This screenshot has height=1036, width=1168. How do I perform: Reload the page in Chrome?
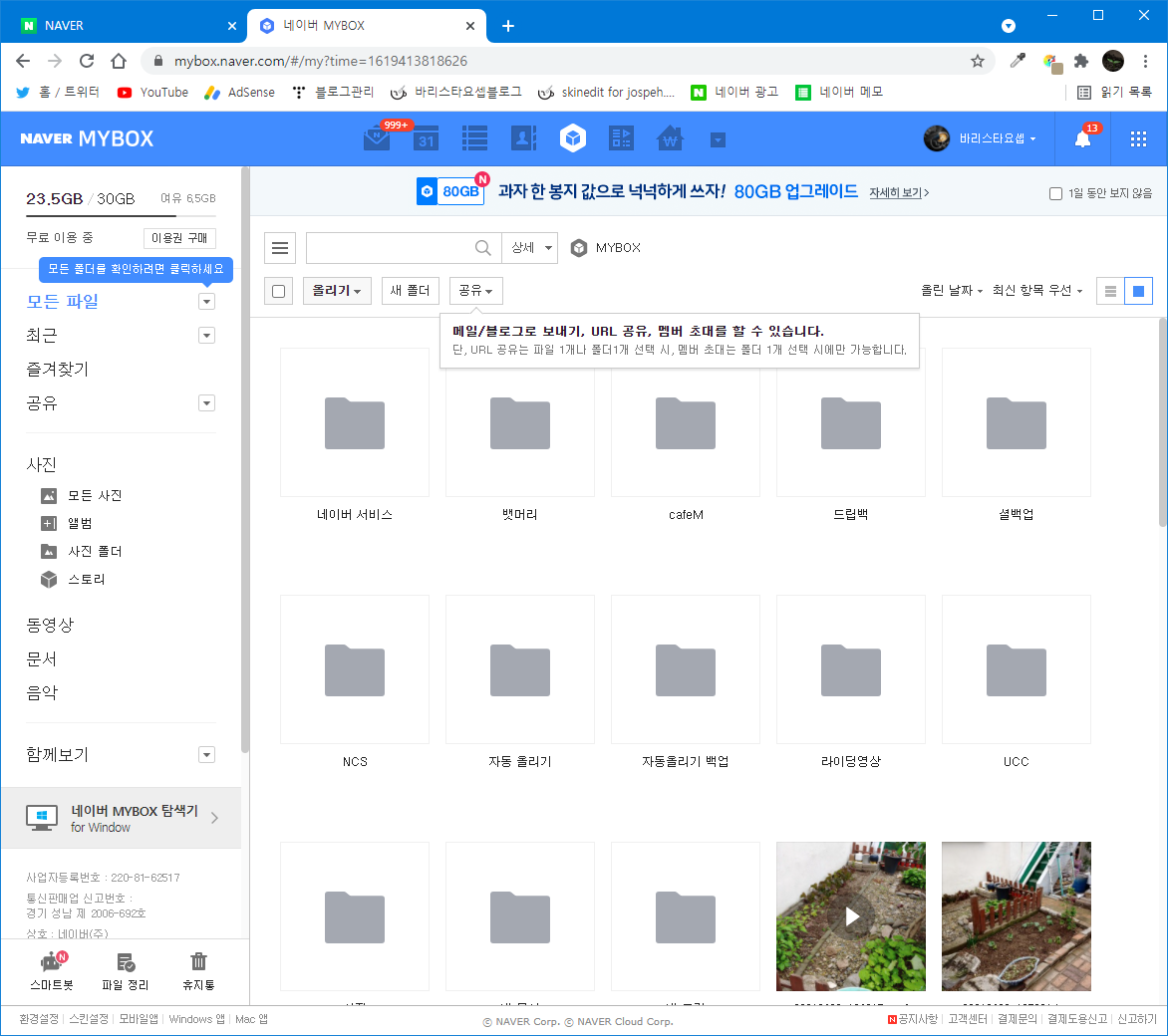tap(87, 61)
